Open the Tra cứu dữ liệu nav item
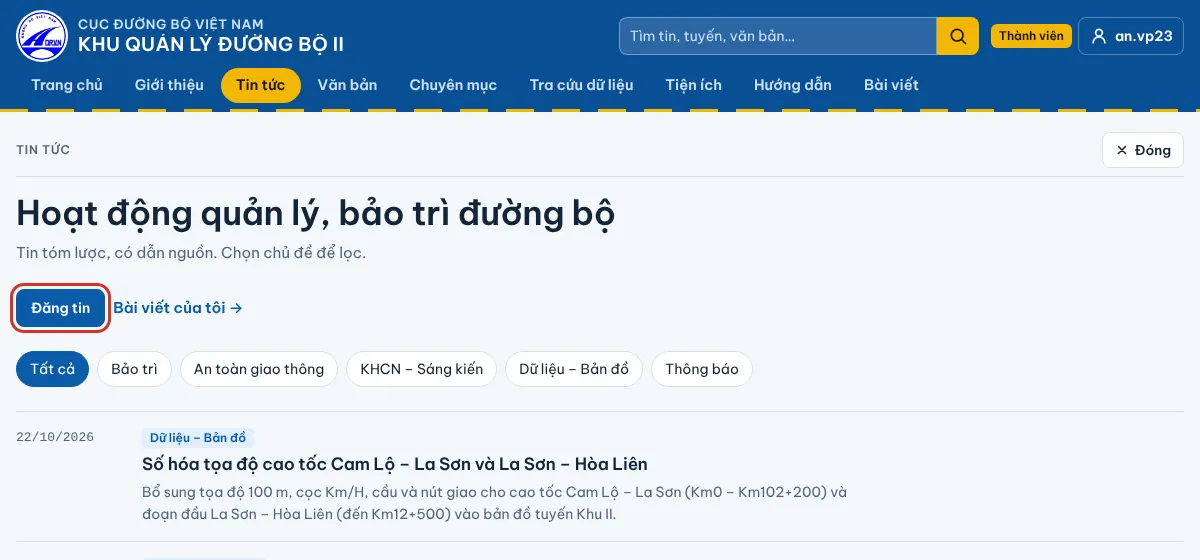 (581, 85)
